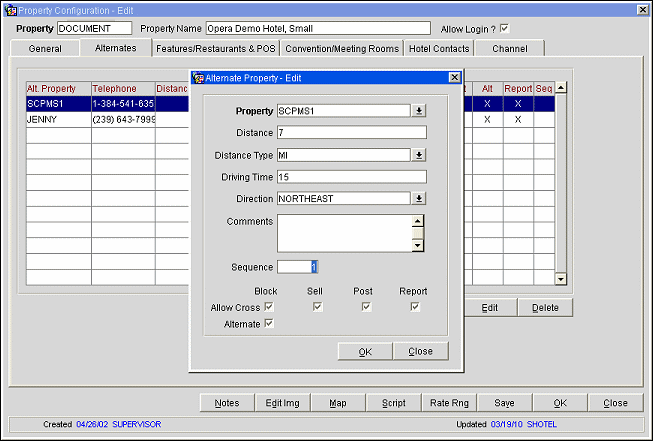Toggle Allow Cross Sell checkbox
The width and height of the screenshot is (653, 441).
(x=317, y=307)
